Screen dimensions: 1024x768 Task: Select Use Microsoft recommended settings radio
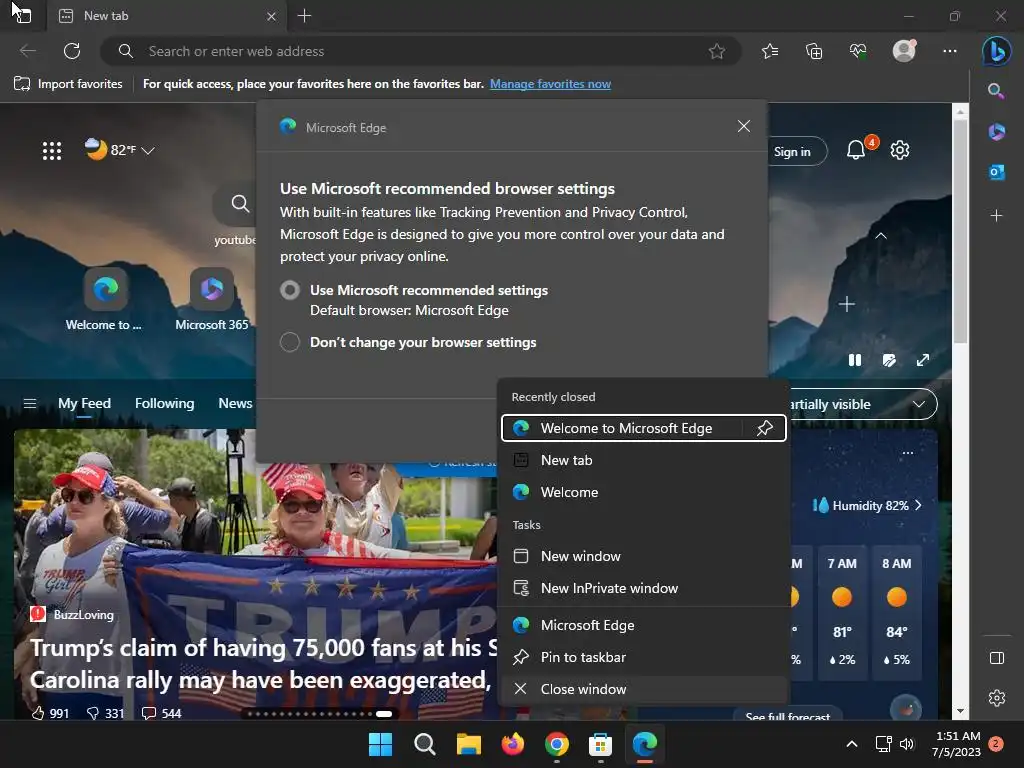[x=290, y=290]
